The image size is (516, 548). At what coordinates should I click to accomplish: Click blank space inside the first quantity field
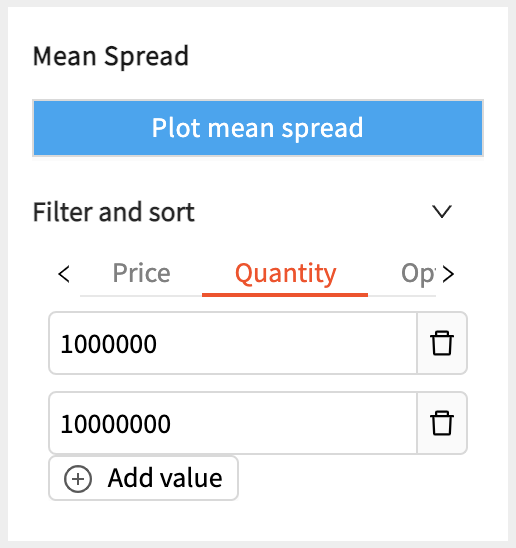click(x=287, y=343)
